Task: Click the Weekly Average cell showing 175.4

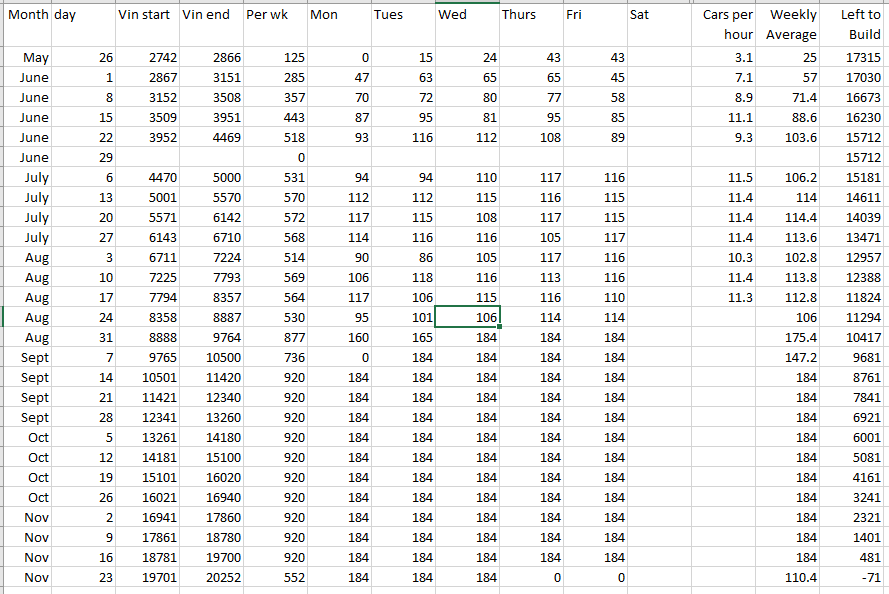Action: 790,338
